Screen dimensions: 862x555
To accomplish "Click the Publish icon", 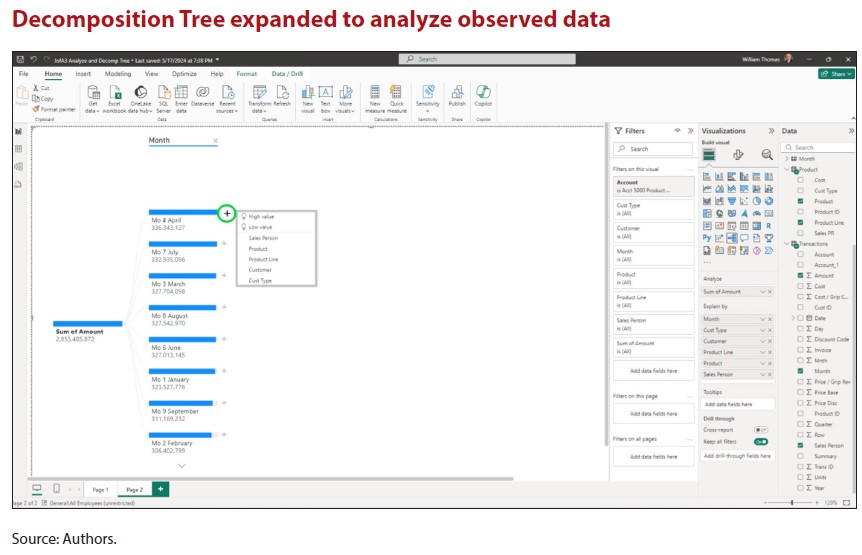I will pos(457,92).
